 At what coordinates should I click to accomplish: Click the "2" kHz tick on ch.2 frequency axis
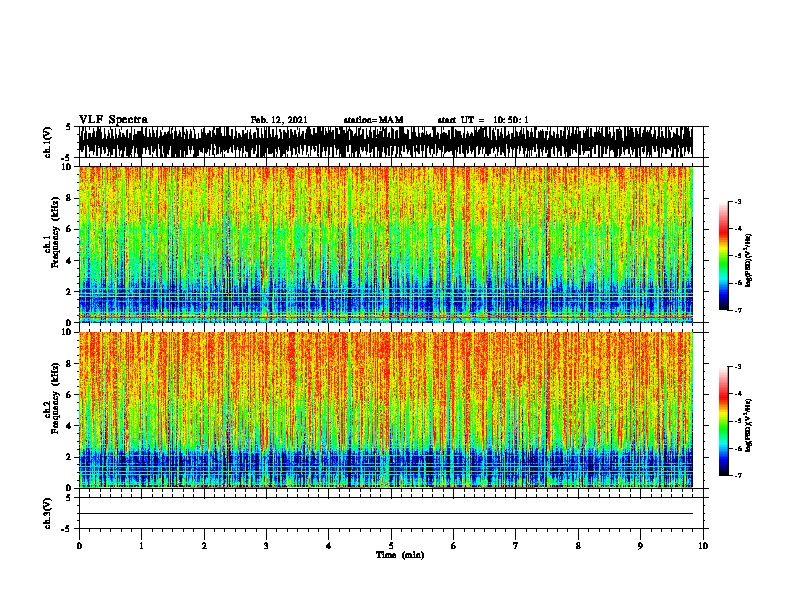69,457
